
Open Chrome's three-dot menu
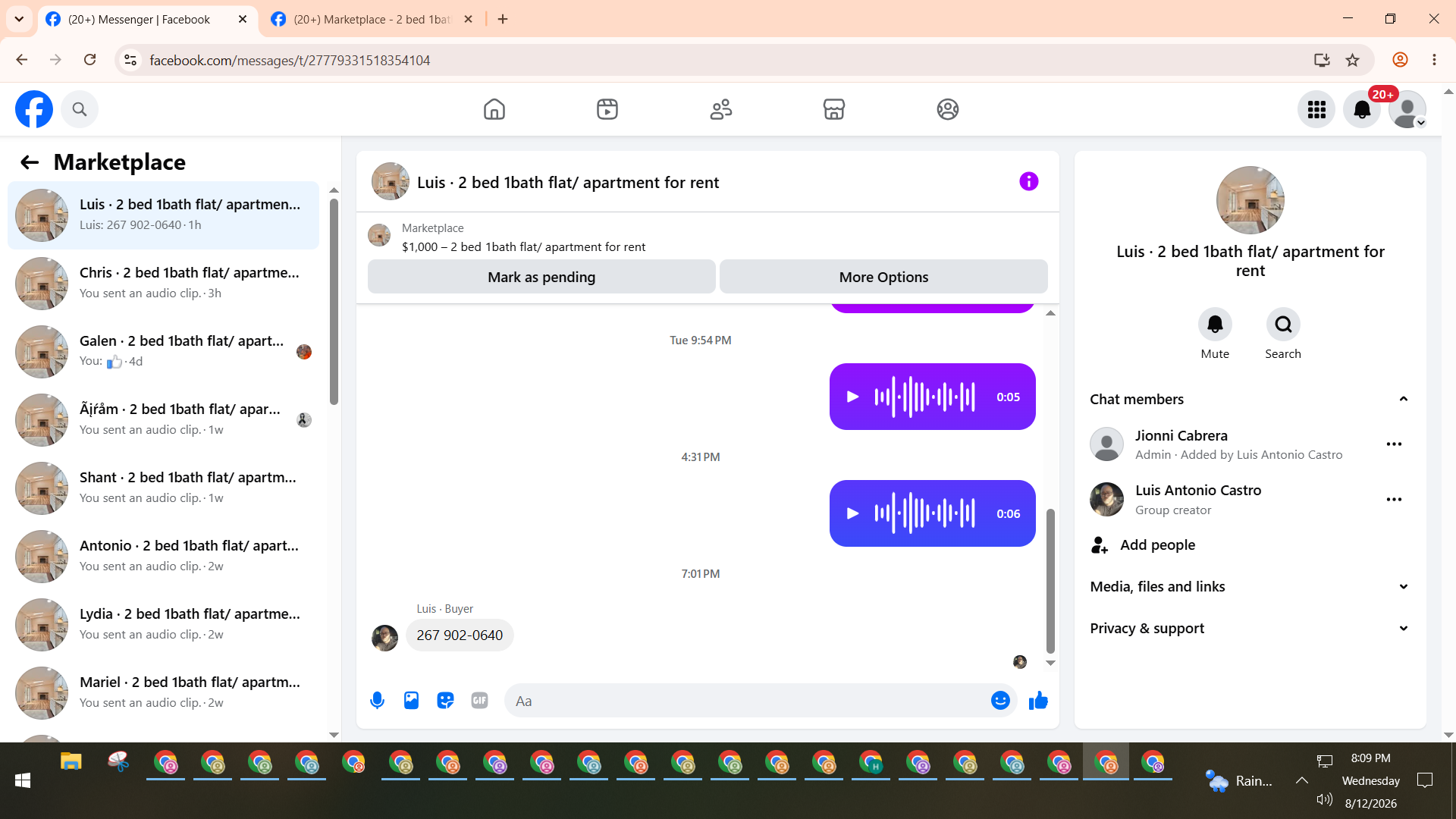pos(1434,60)
